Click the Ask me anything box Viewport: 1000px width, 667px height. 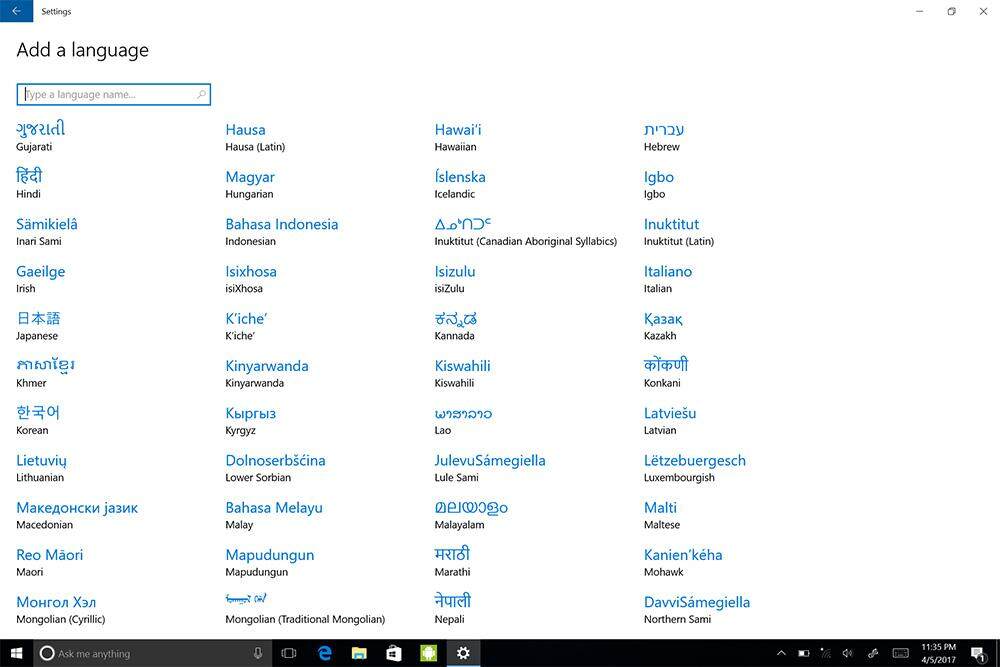point(140,653)
